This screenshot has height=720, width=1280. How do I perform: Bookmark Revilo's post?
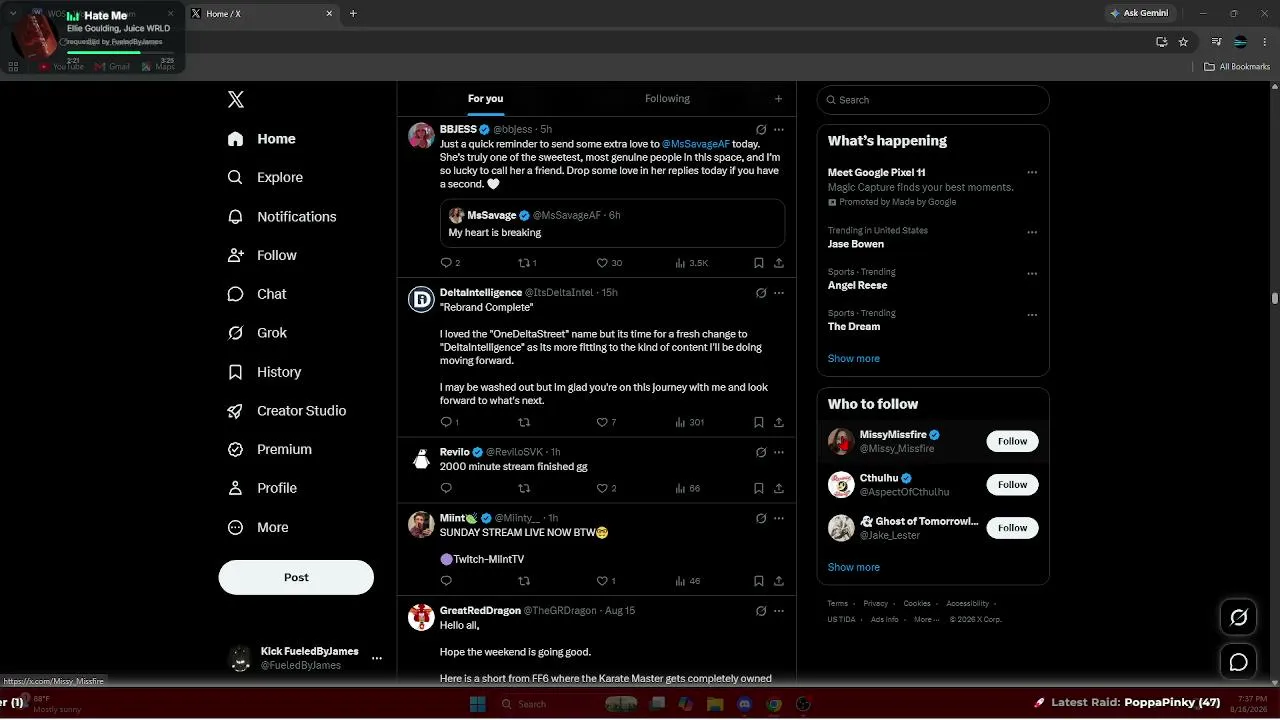(758, 488)
